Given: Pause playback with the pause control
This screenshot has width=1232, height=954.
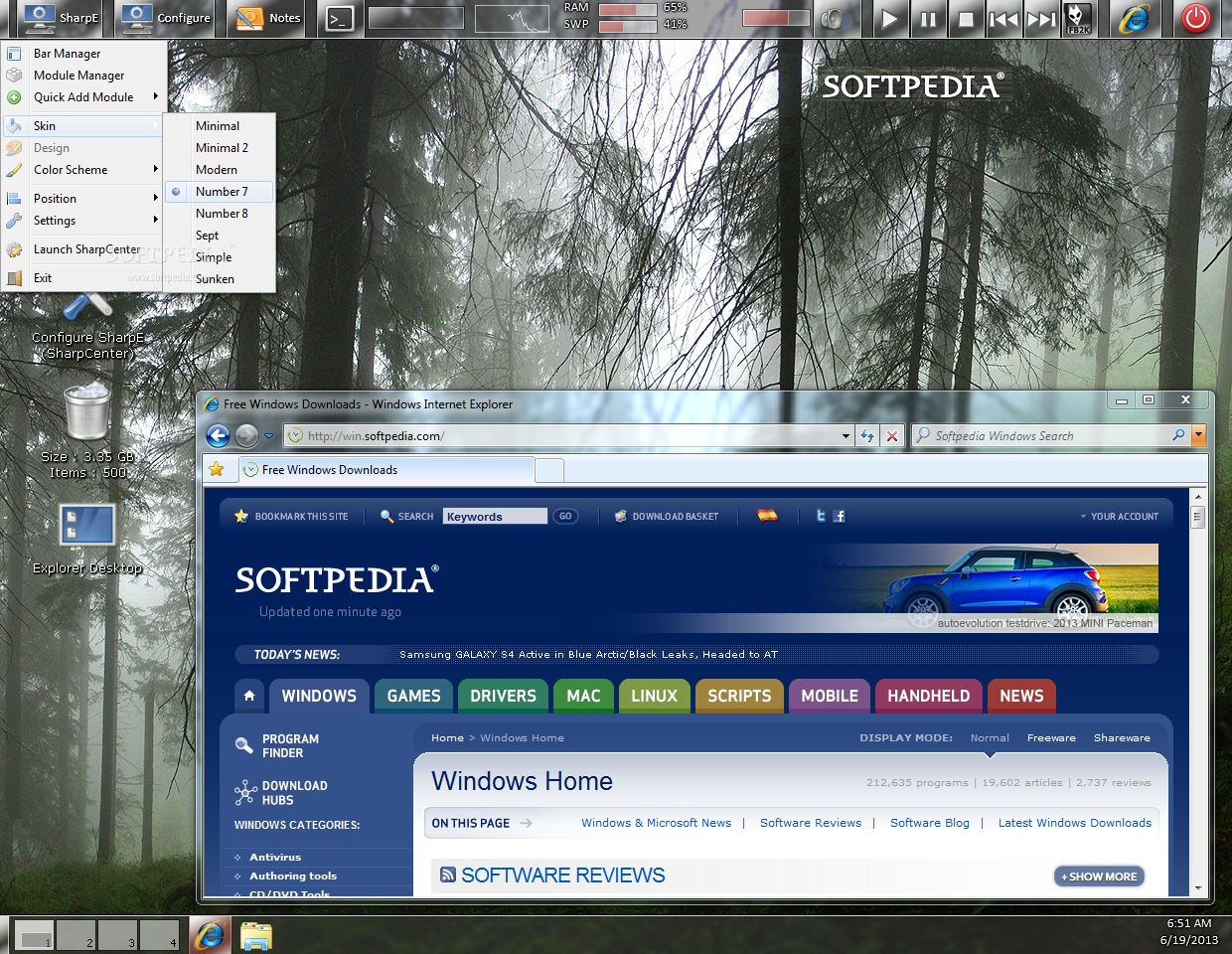Looking at the screenshot, I should [928, 19].
